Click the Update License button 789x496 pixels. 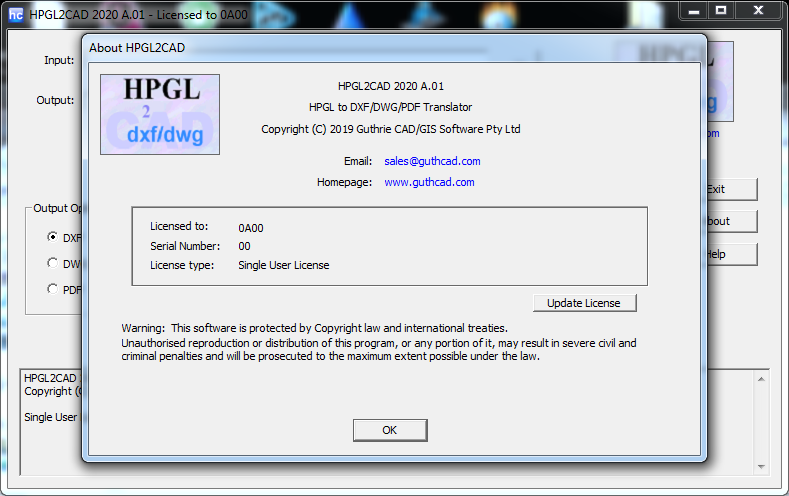tap(584, 303)
